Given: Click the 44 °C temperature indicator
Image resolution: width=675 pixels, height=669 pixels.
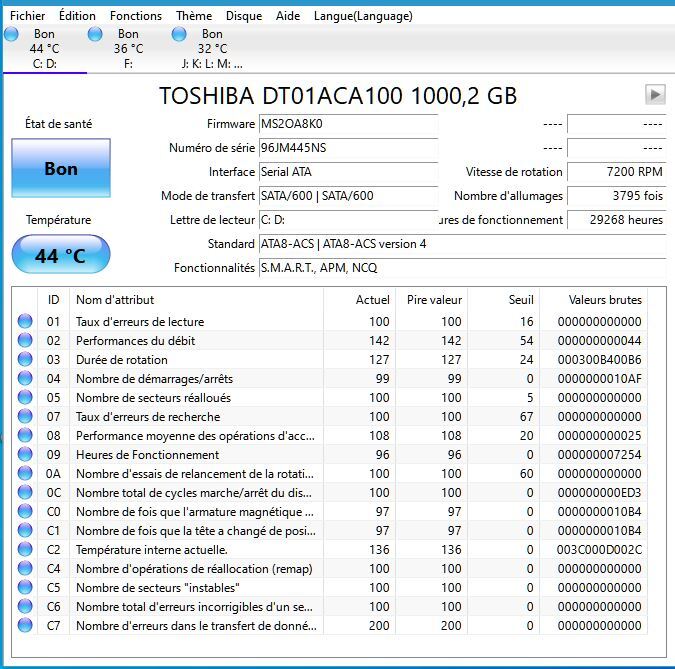Looking at the screenshot, I should pyautogui.click(x=61, y=256).
